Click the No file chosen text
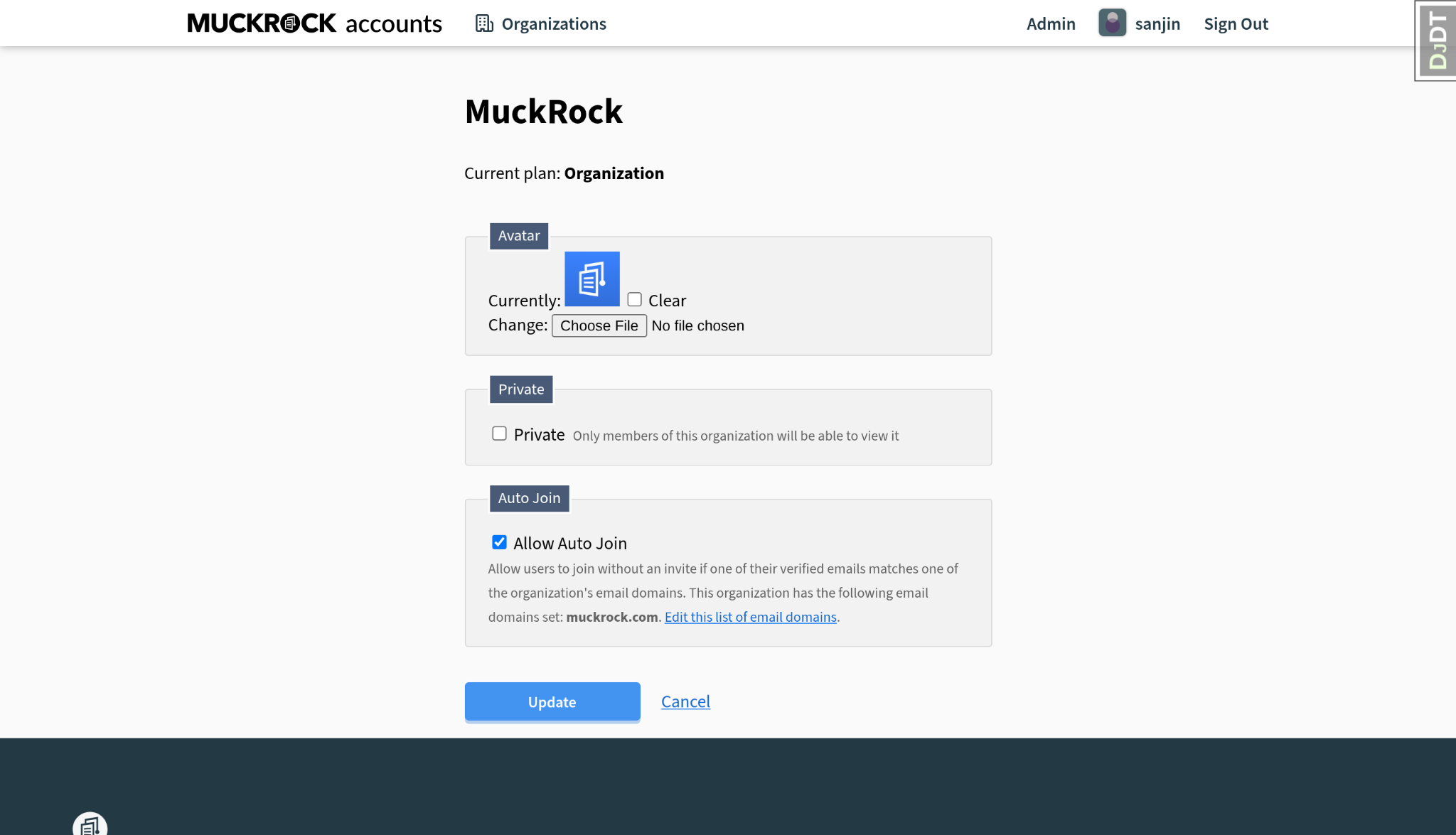The image size is (1456, 835). [697, 325]
